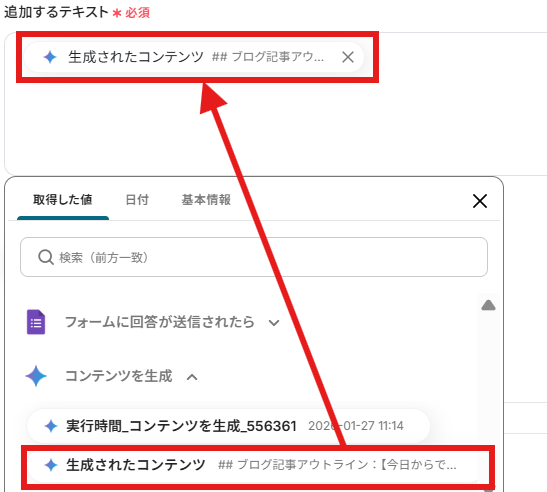Remove the 生成されたコンテンツ chip from text field
The height and width of the screenshot is (492, 547).
[x=348, y=57]
